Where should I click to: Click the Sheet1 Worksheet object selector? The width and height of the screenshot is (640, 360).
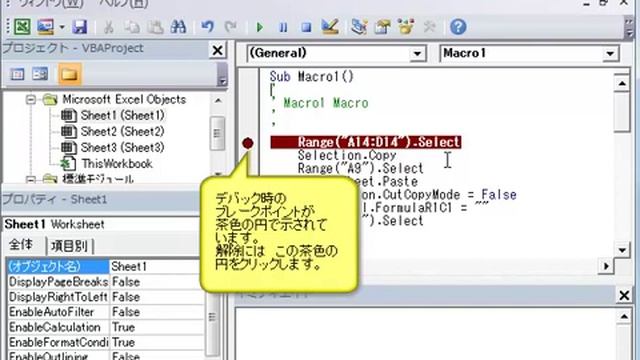pos(102,224)
